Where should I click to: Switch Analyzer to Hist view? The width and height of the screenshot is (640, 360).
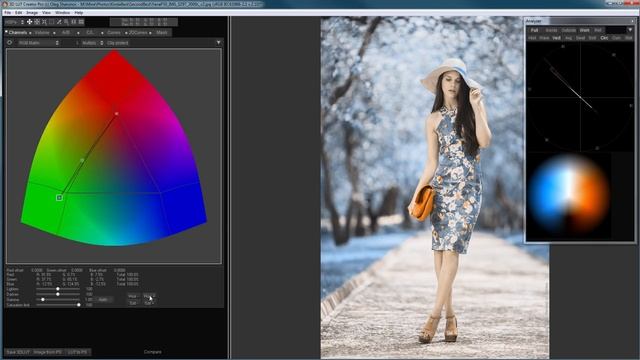point(532,38)
